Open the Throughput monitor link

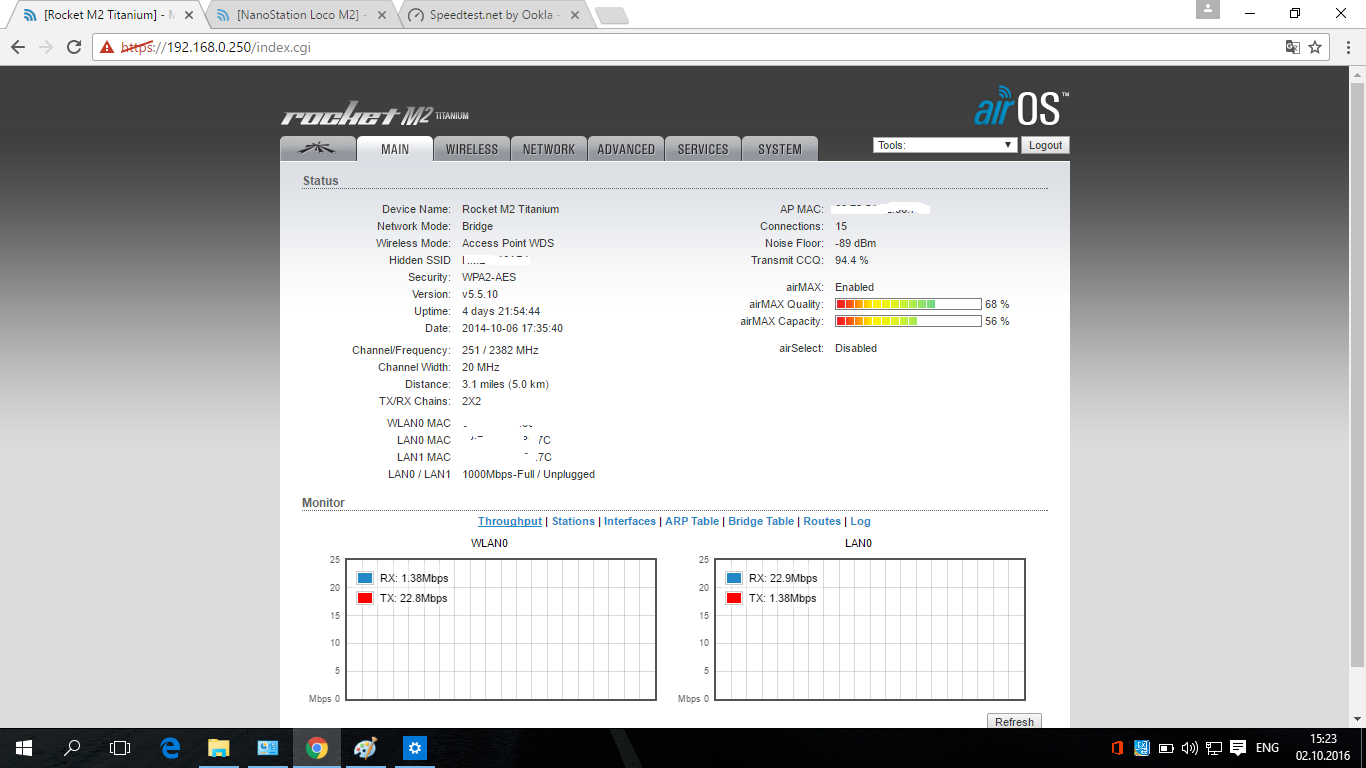point(510,521)
